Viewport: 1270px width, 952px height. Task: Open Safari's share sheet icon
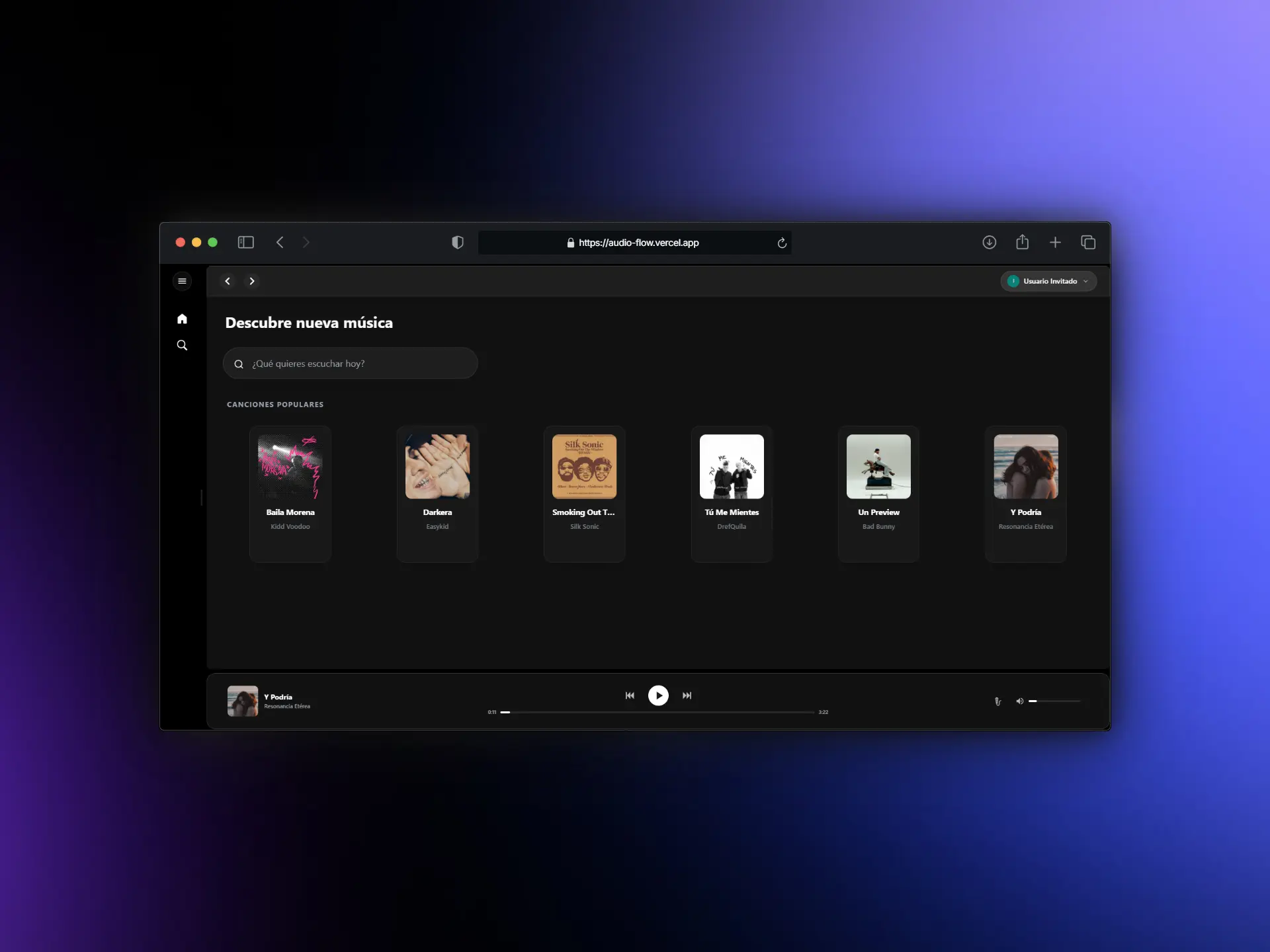(x=1022, y=242)
